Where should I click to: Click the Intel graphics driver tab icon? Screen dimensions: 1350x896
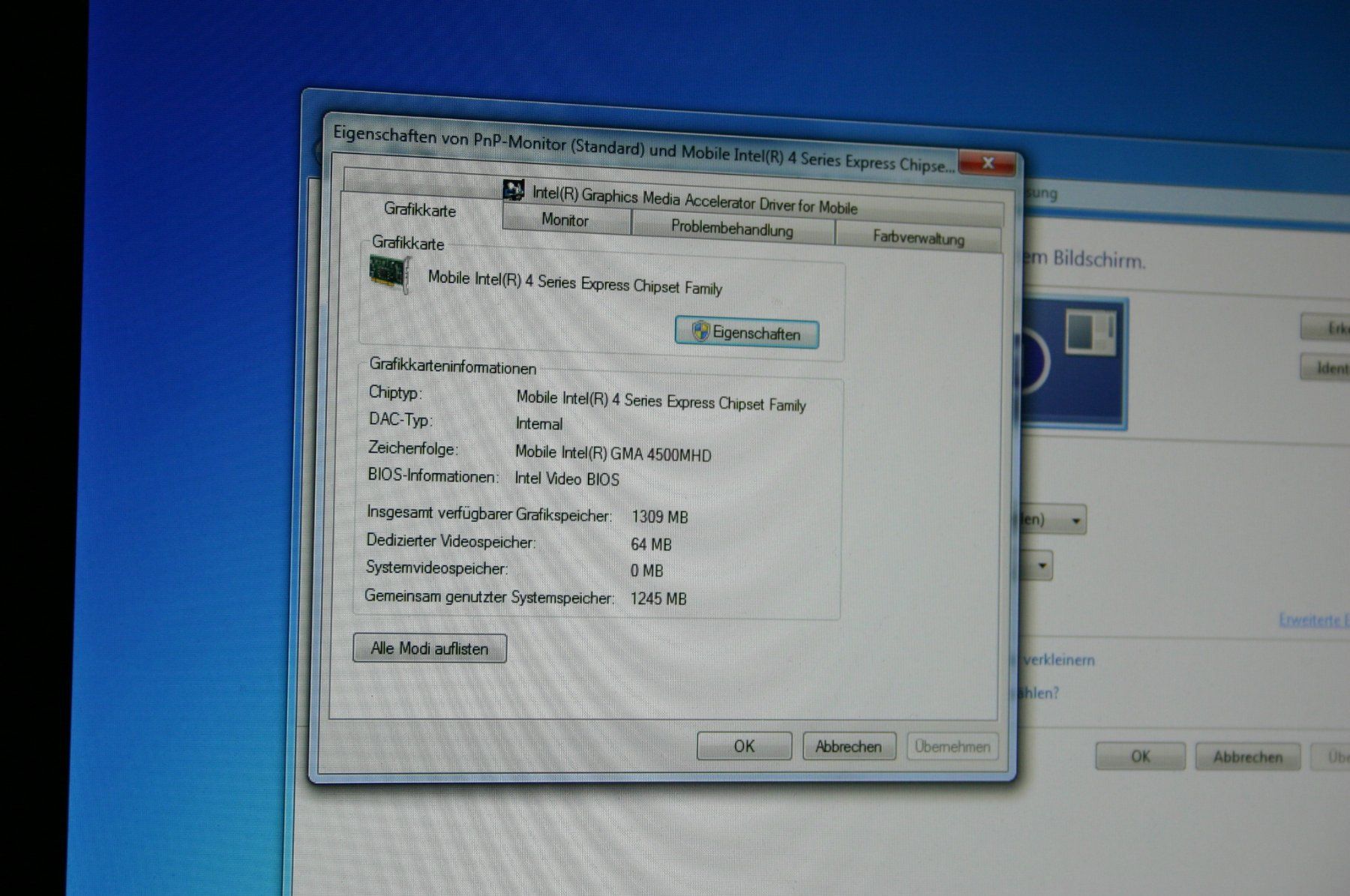point(514,190)
